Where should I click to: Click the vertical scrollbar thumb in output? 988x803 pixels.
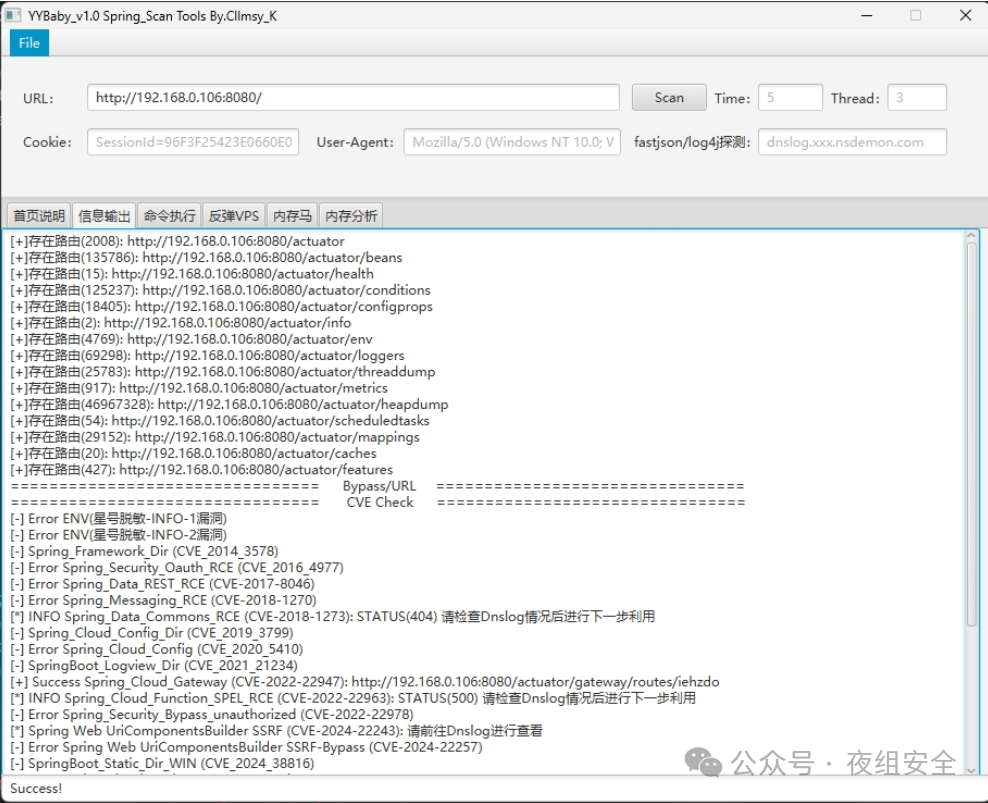pyautogui.click(x=971, y=434)
